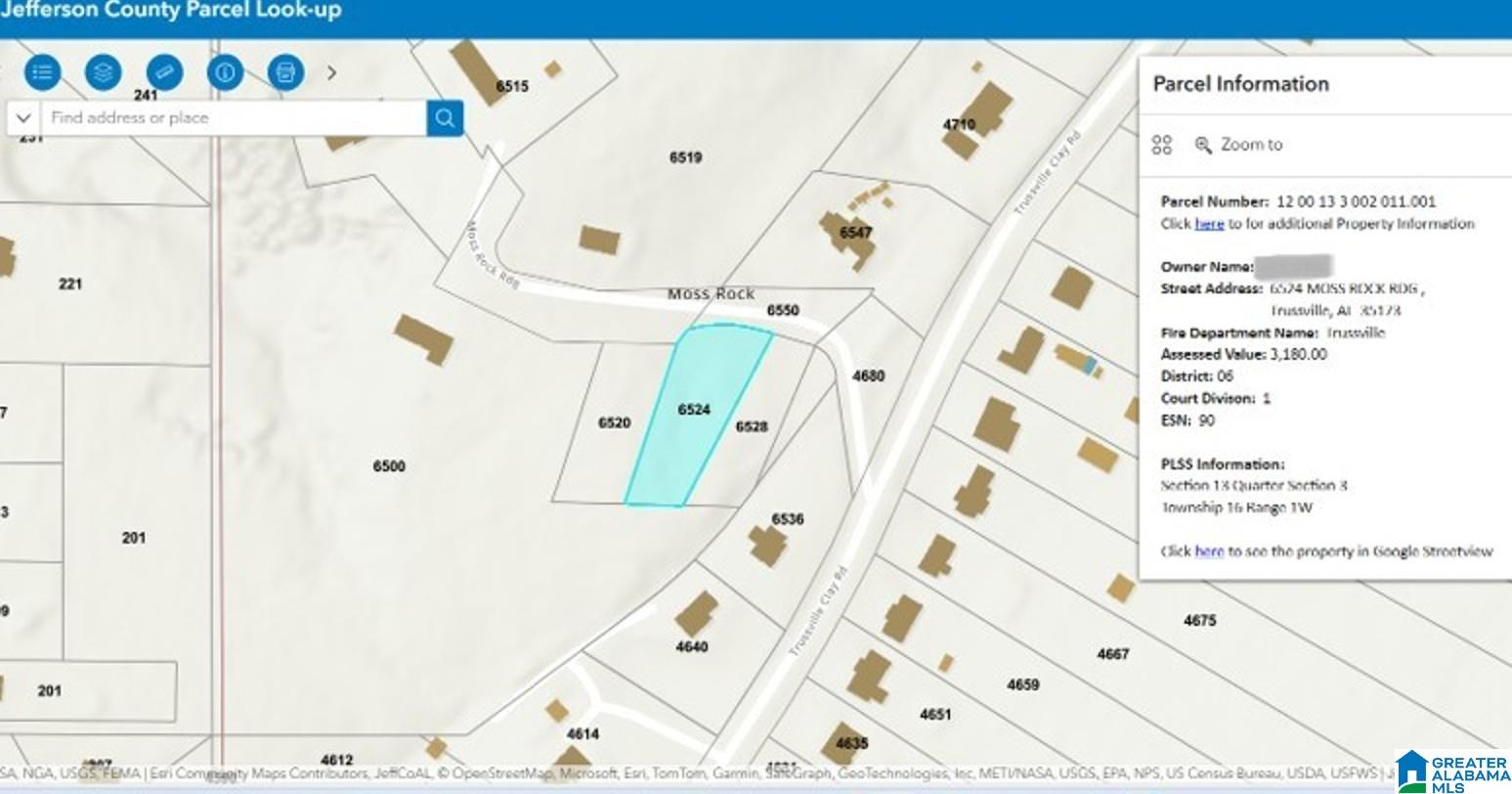Click parcel label 4612
Viewport: 1512px width, 794px height.
click(x=336, y=760)
